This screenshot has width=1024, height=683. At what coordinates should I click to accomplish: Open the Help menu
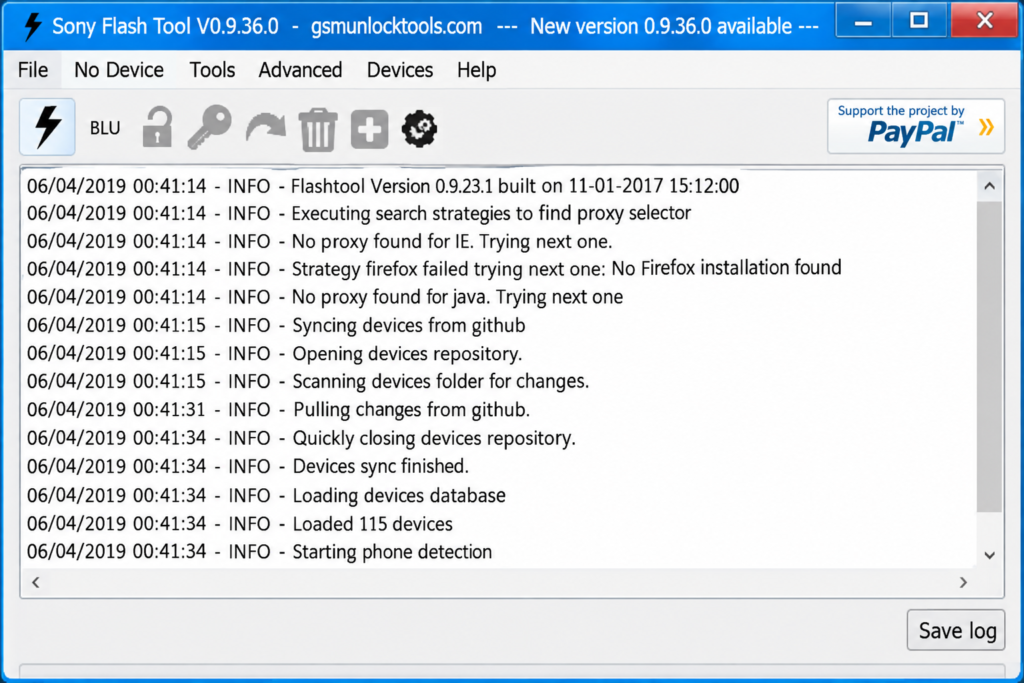pyautogui.click(x=477, y=70)
